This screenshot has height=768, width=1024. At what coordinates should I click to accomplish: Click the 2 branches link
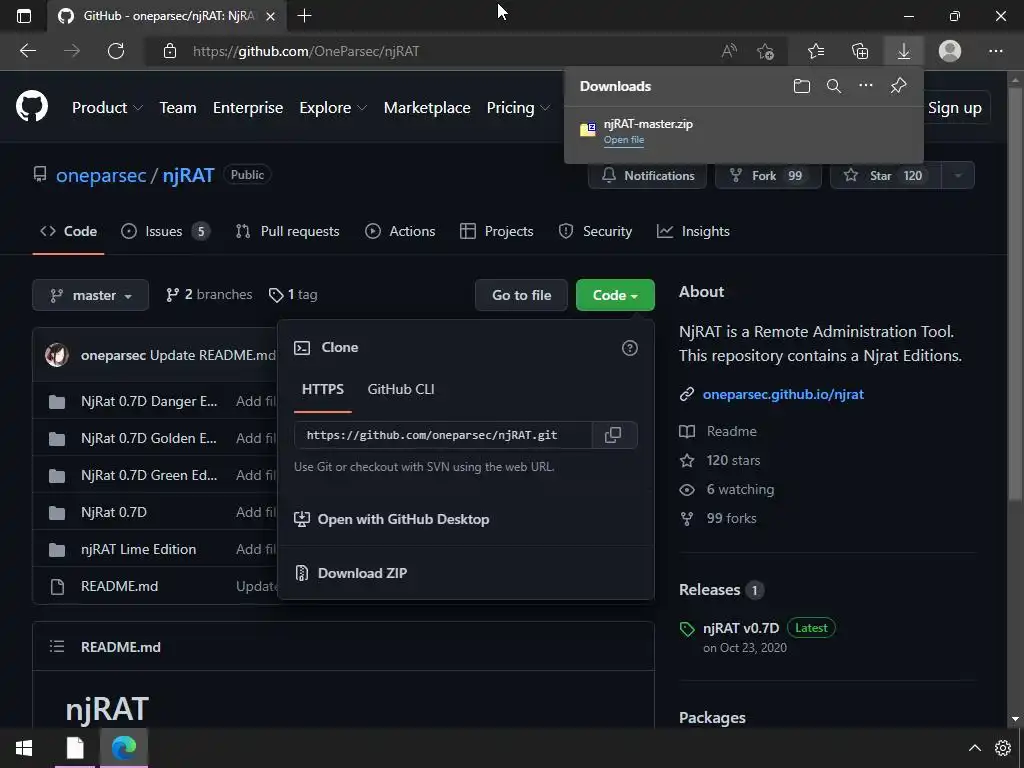coord(209,295)
